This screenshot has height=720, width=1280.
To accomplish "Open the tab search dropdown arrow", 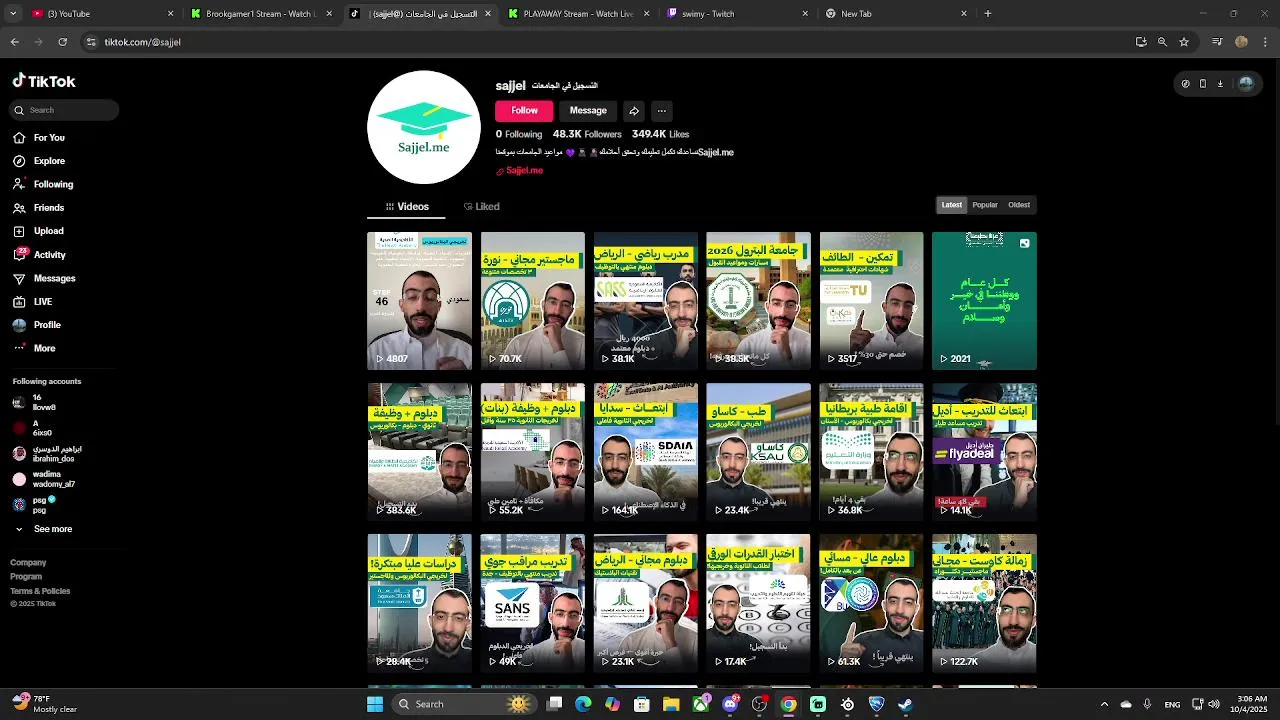I will tap(13, 14).
